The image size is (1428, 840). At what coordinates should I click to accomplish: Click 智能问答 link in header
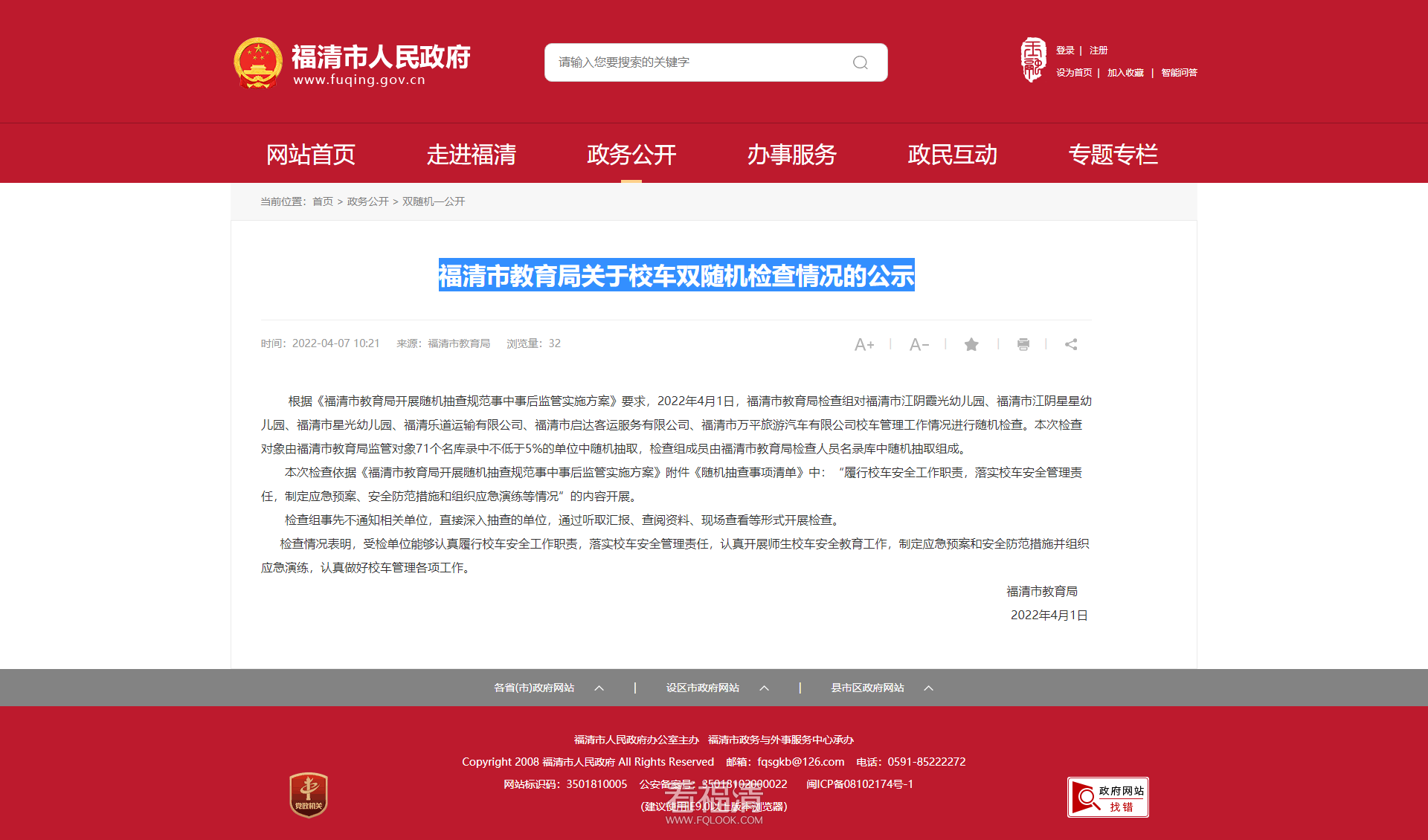[x=1179, y=73]
